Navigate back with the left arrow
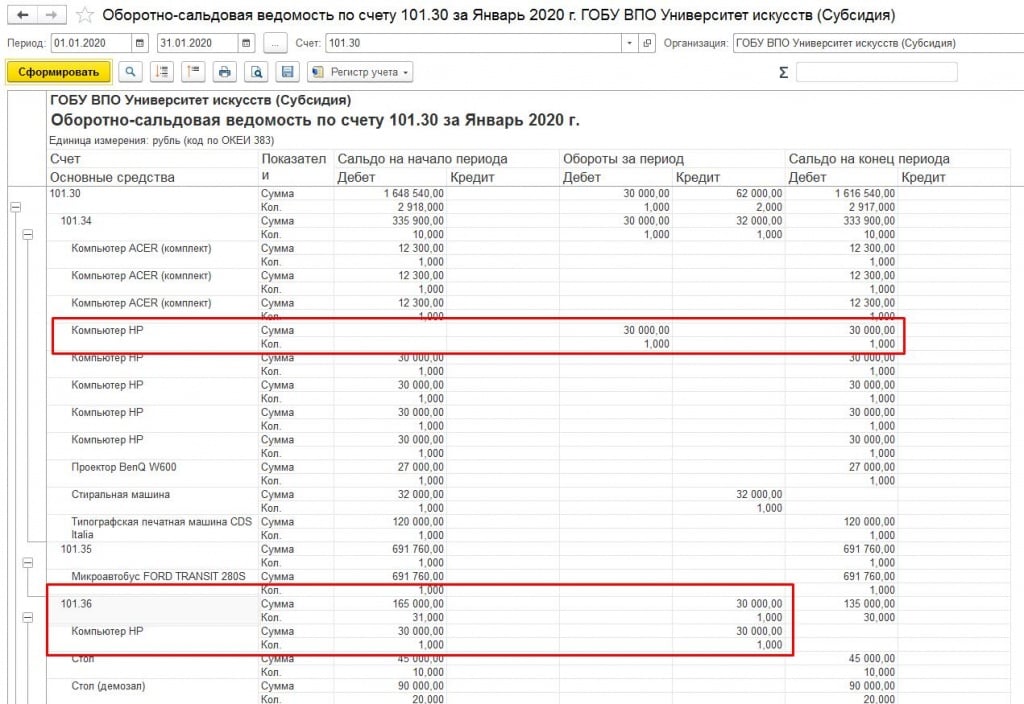This screenshot has width=1024, height=704. 22,15
